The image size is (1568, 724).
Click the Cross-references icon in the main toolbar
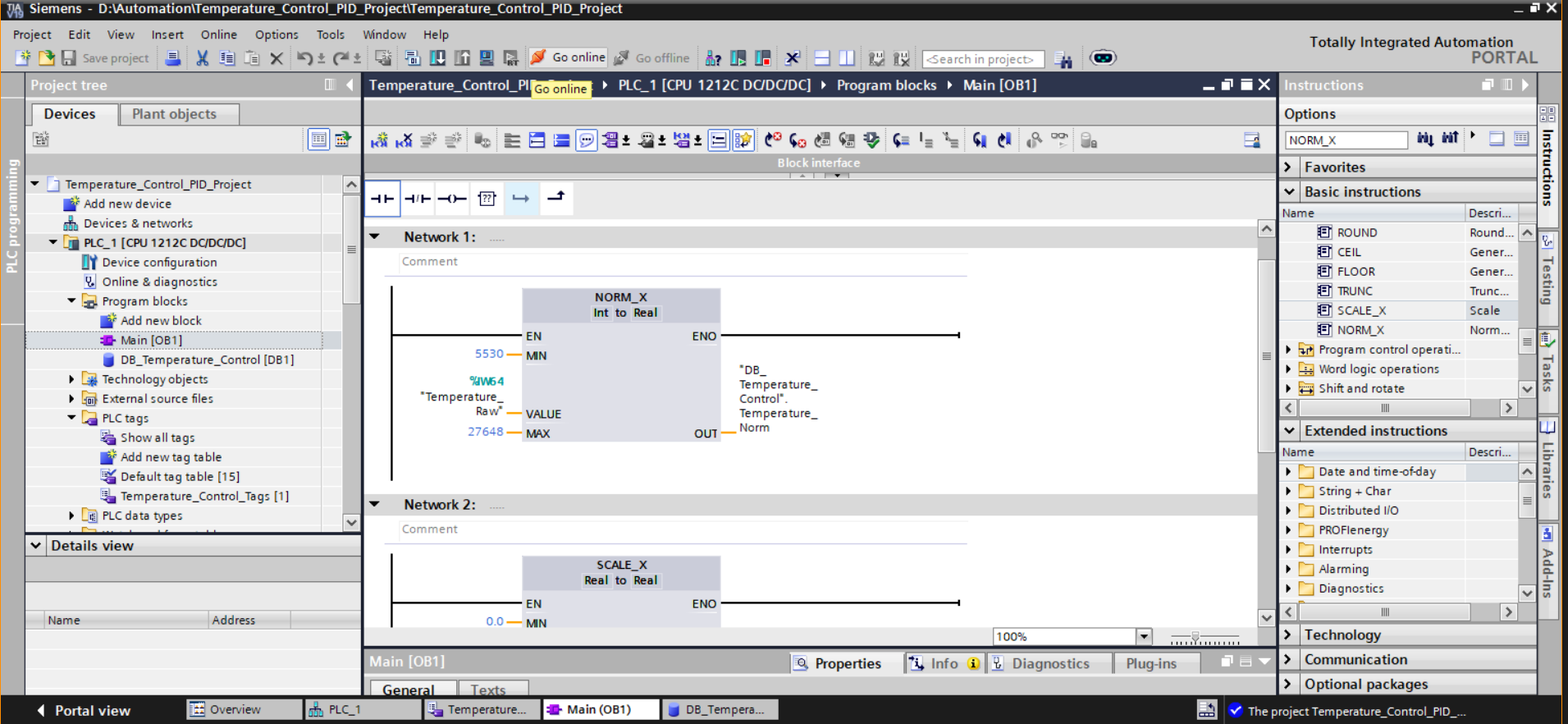(792, 58)
